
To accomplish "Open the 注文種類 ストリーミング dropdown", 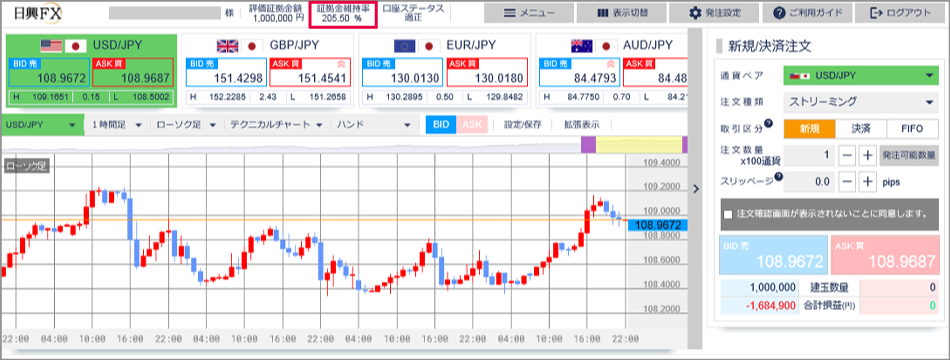I will [860, 102].
